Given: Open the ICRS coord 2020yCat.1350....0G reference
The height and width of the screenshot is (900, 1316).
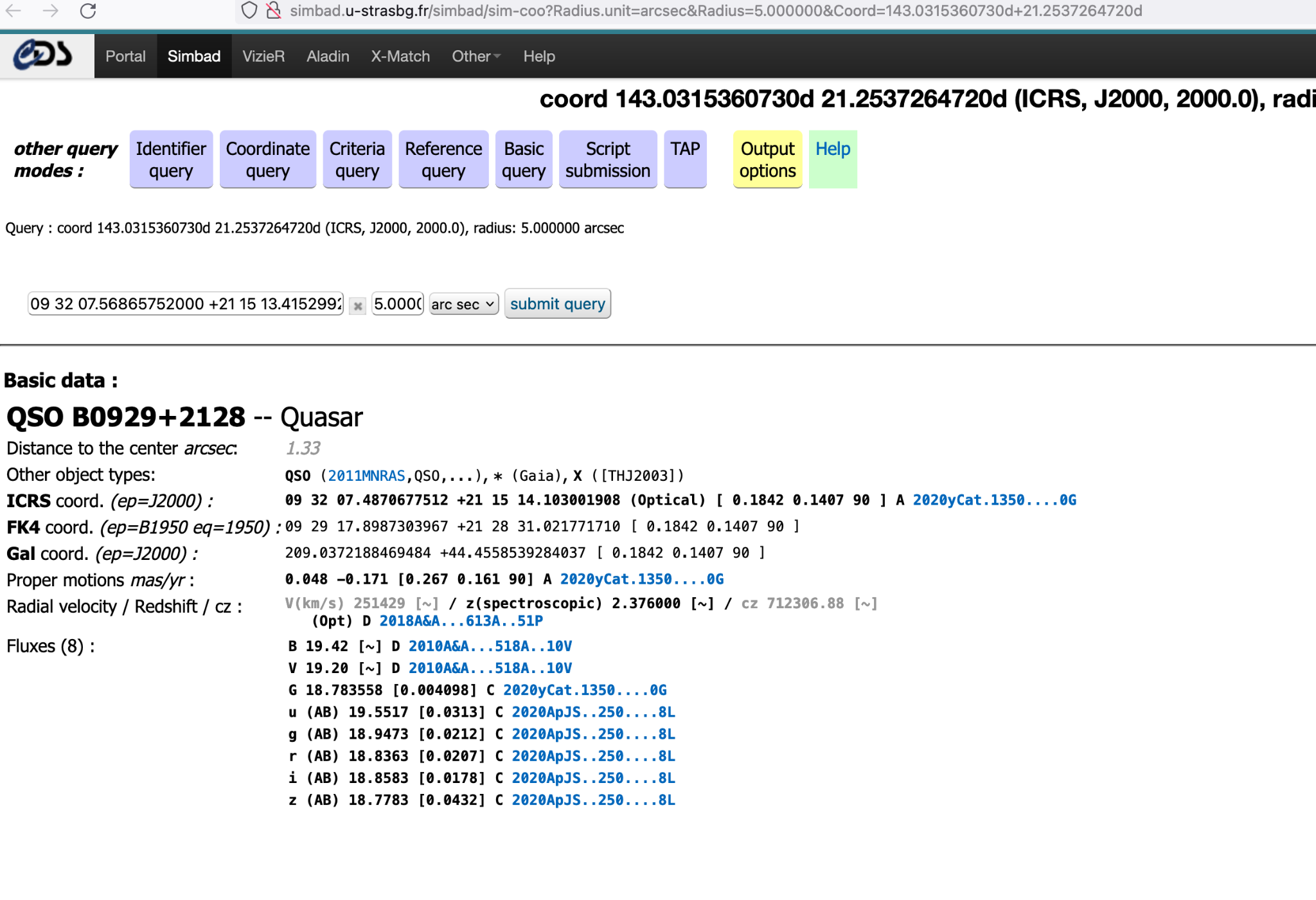Looking at the screenshot, I should coord(995,500).
